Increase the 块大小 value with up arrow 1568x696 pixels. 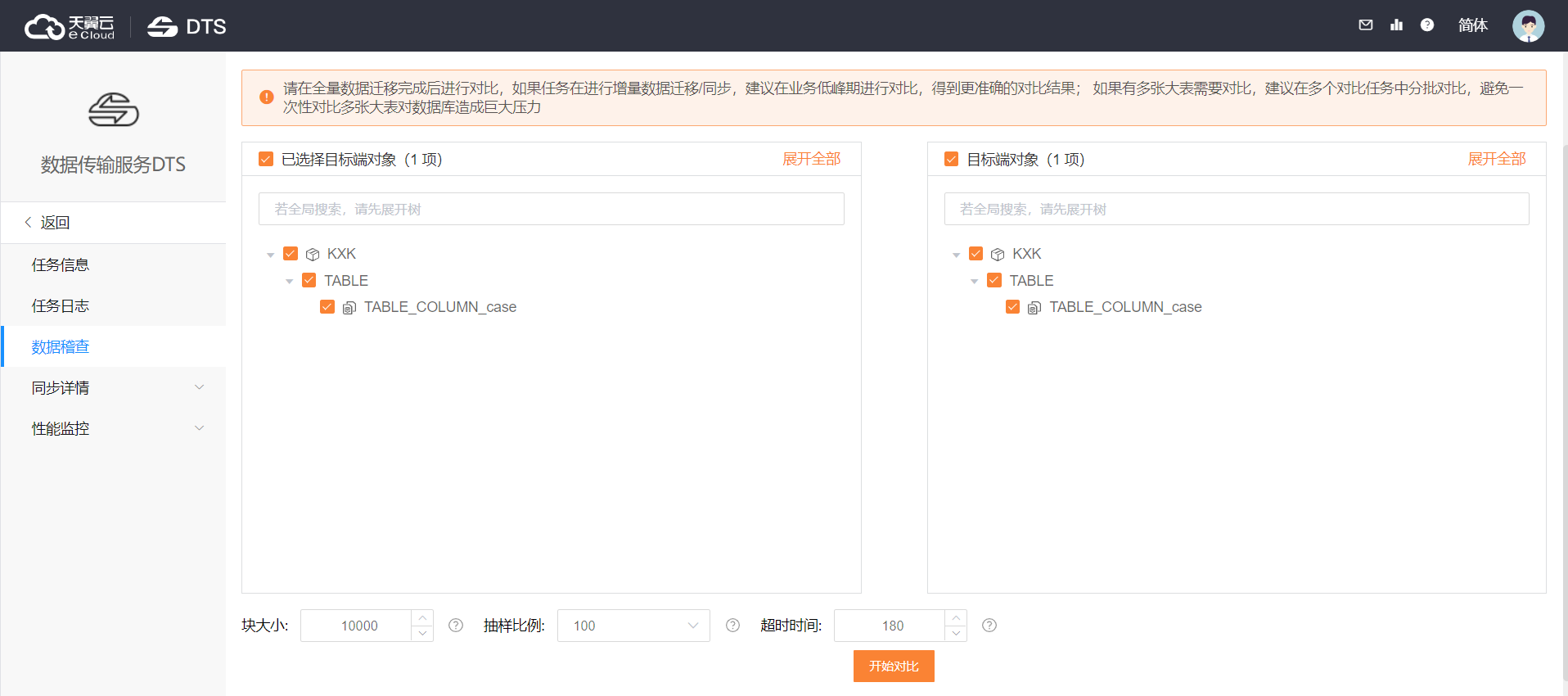422,617
